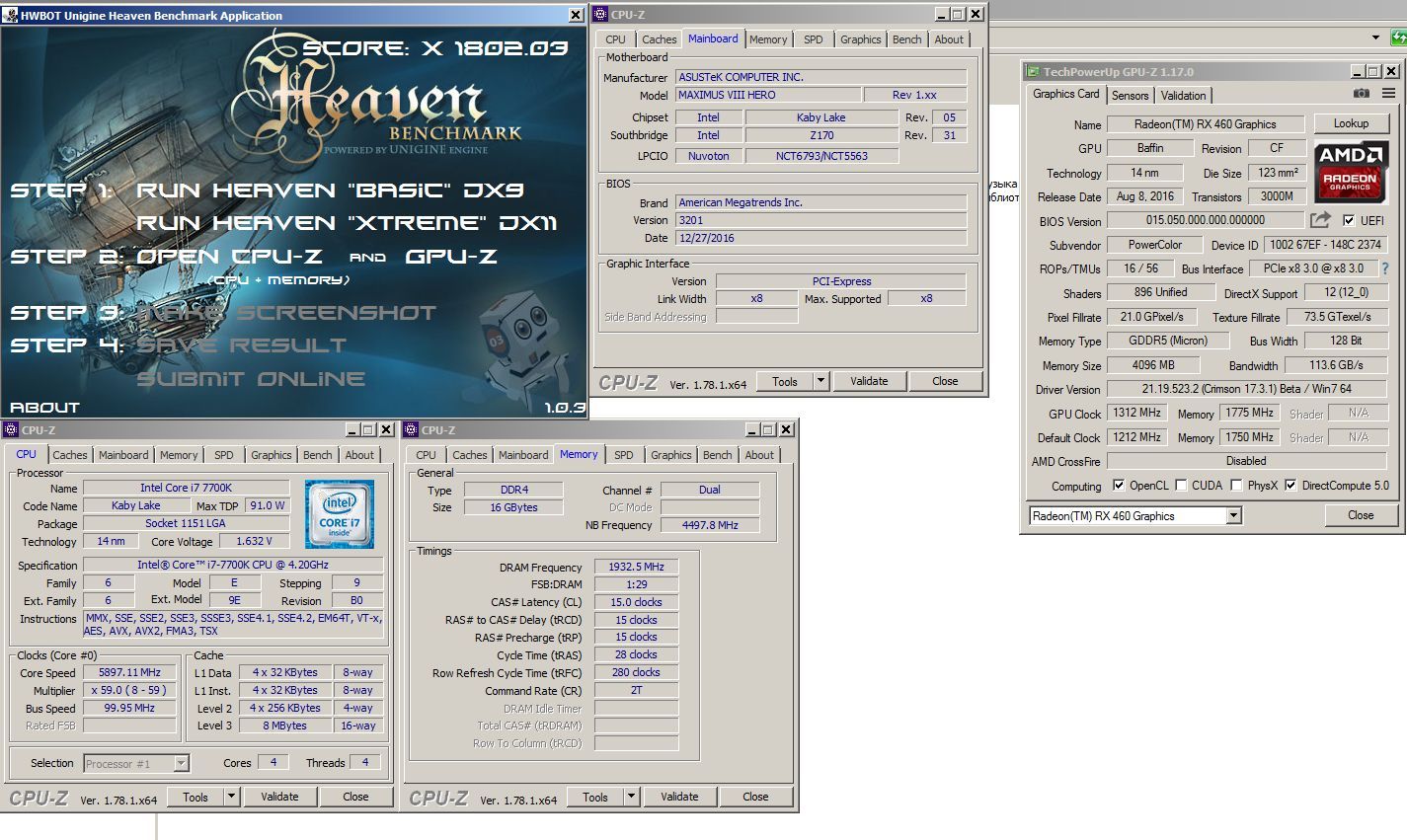Click the bus interface question mark in GPU-Z
This screenshot has height=840, width=1407.
tap(1384, 268)
